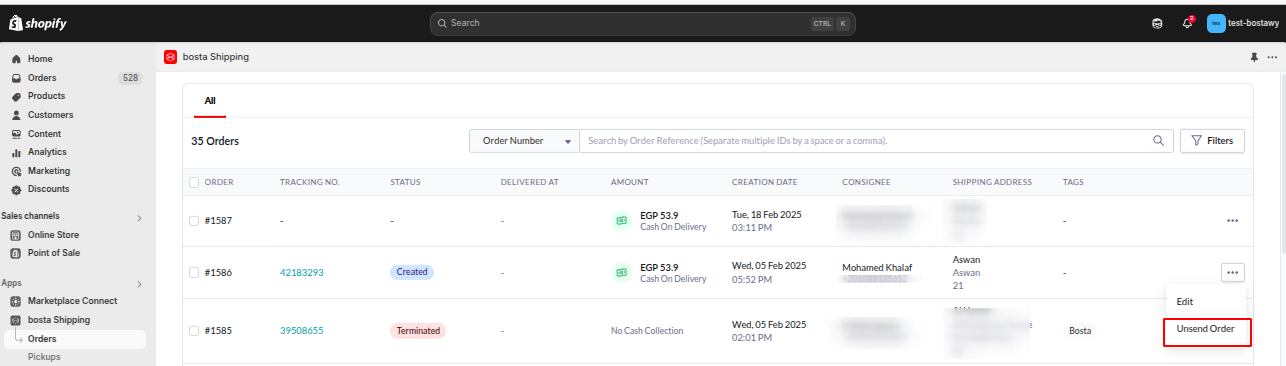Open app header more options menu
The image size is (1286, 366).
1272,57
